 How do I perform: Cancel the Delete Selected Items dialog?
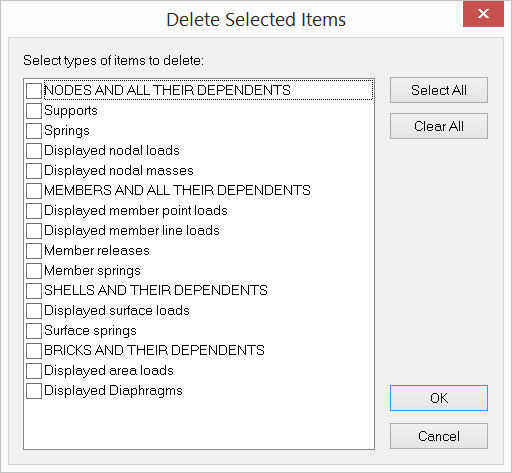pos(439,436)
